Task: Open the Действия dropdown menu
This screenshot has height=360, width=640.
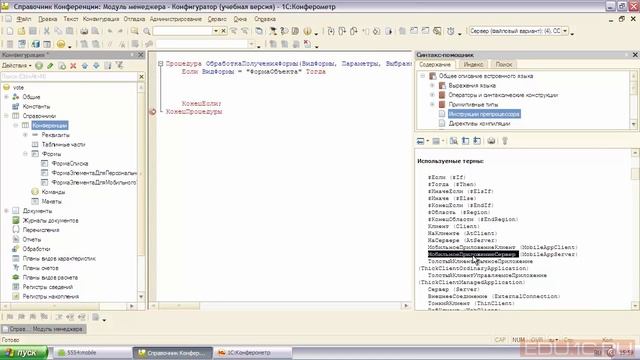Action: (16, 65)
